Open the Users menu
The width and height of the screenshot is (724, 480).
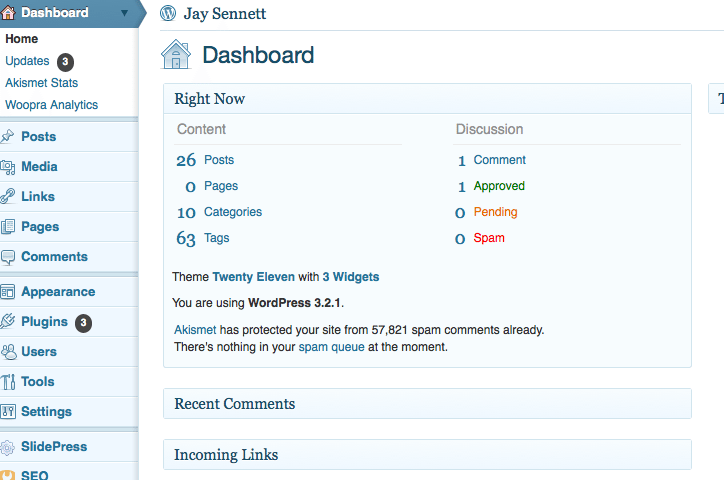39,352
